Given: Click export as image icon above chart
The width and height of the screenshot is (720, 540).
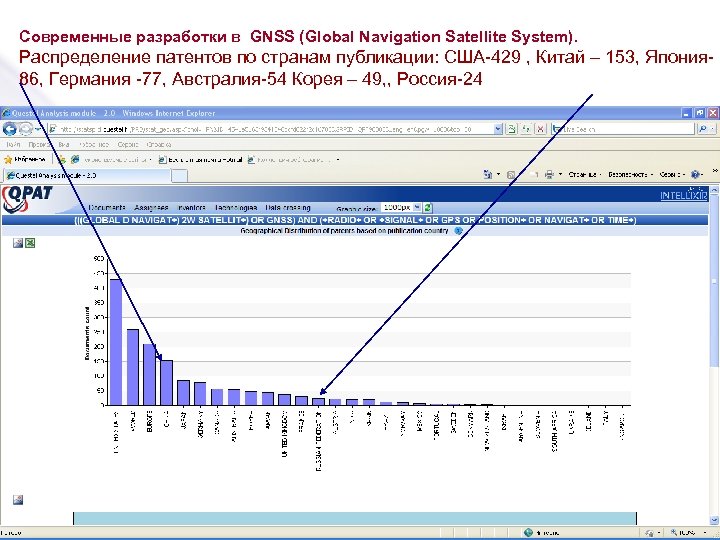Looking at the screenshot, I should click(18, 243).
